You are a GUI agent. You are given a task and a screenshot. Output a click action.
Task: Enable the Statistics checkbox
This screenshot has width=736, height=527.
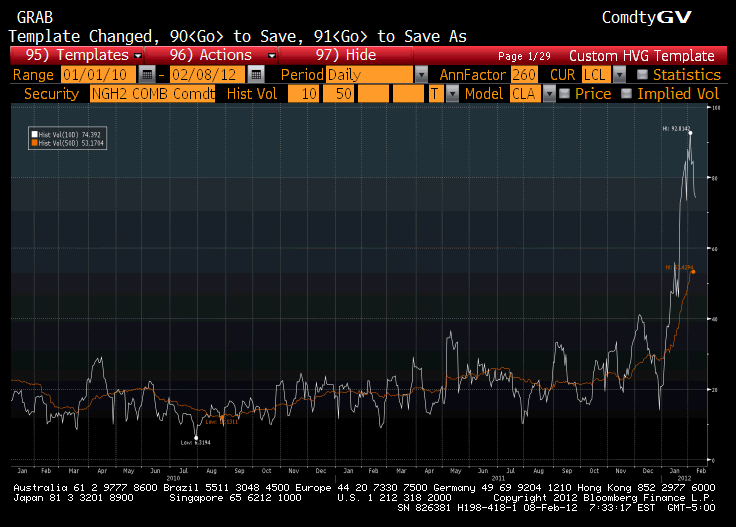tap(642, 75)
